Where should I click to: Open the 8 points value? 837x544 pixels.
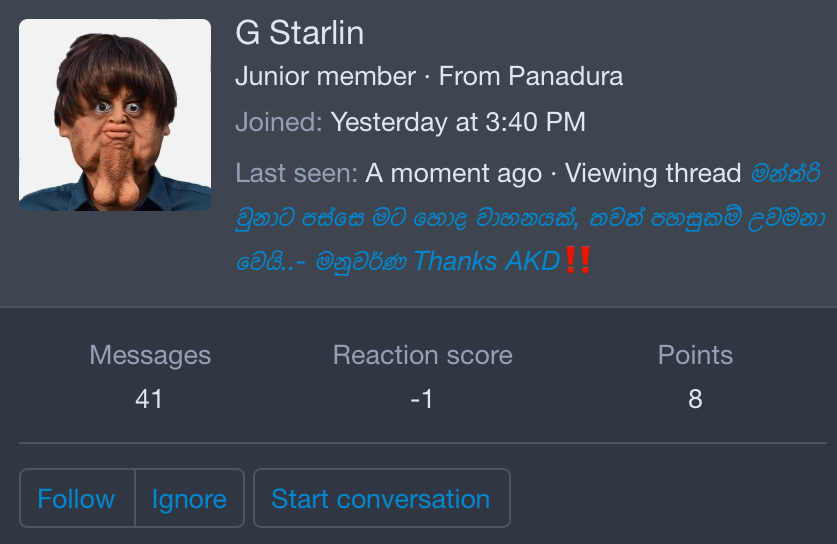click(695, 399)
